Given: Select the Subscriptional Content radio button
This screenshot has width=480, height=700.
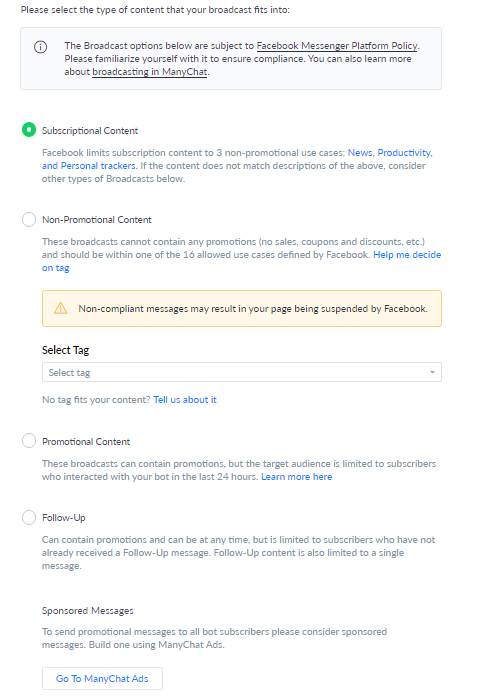Looking at the screenshot, I should click(x=29, y=130).
